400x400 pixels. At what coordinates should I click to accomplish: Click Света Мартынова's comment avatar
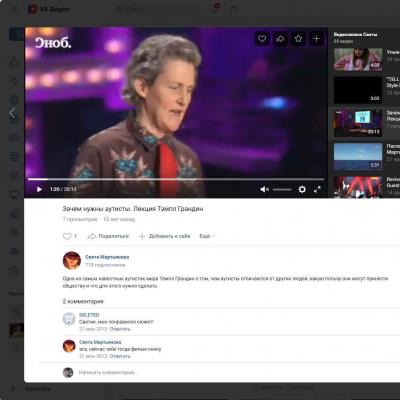69,346
